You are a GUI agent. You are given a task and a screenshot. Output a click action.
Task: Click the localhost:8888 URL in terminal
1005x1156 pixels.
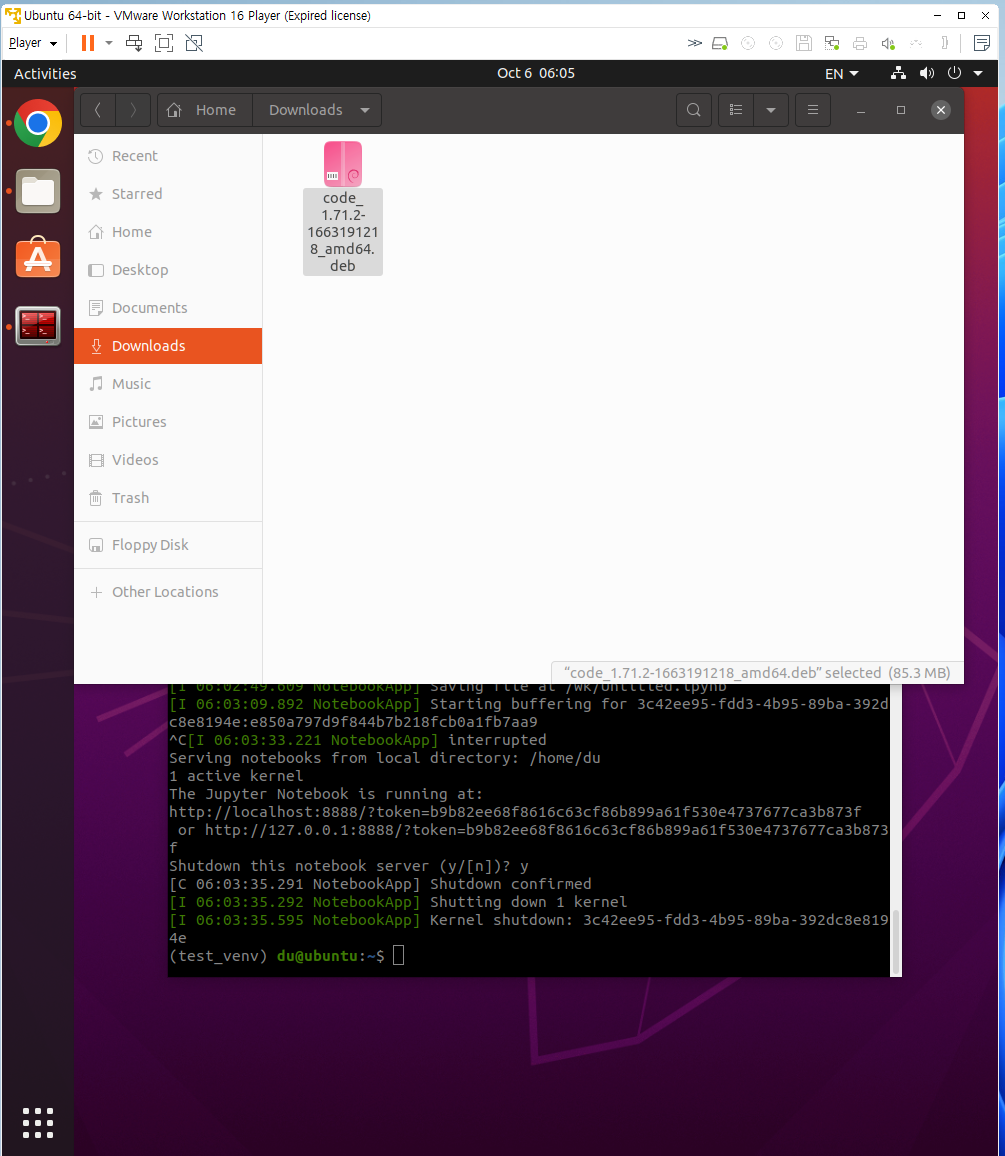(x=515, y=812)
